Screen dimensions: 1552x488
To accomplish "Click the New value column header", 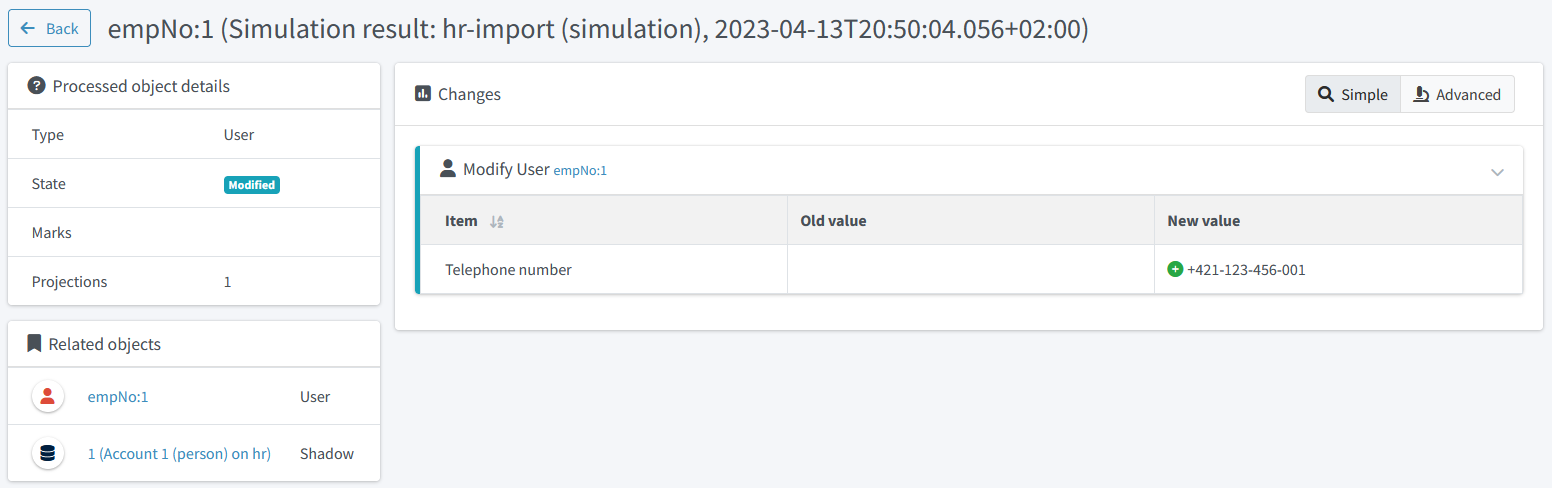I will (1203, 221).
